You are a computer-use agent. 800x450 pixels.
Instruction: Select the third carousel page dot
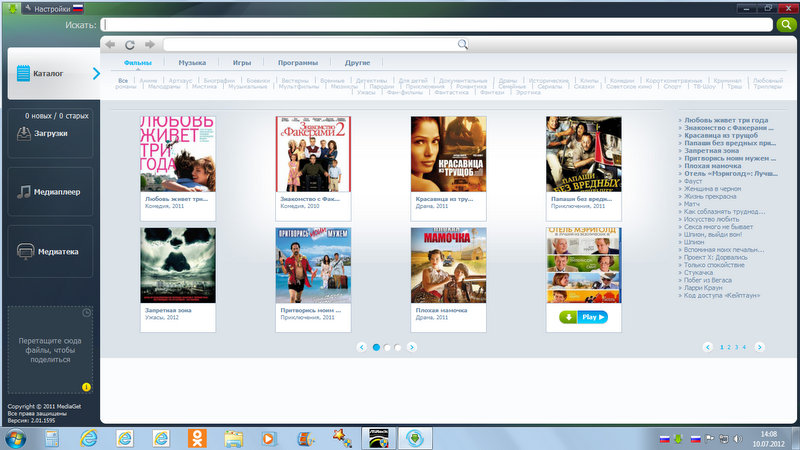click(397, 347)
